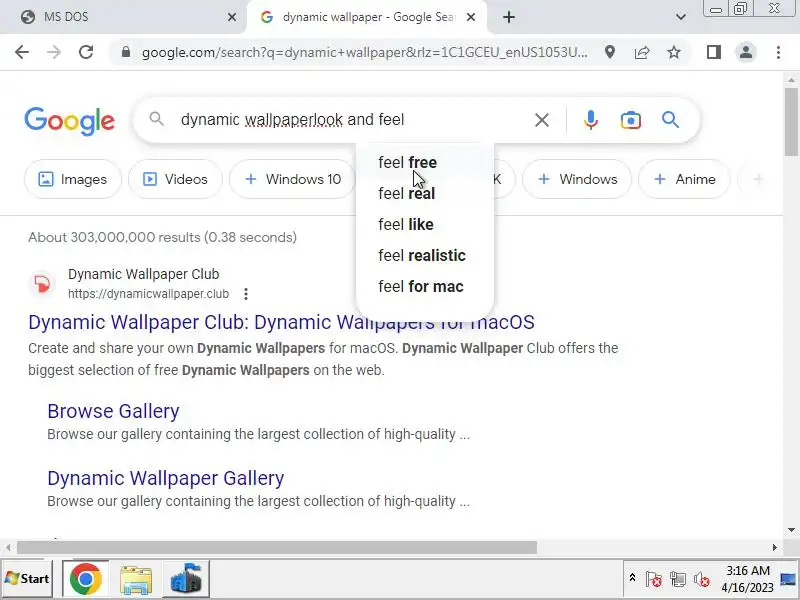The image size is (800, 600).
Task: Close the MS DOS tab
Action: (x=232, y=17)
